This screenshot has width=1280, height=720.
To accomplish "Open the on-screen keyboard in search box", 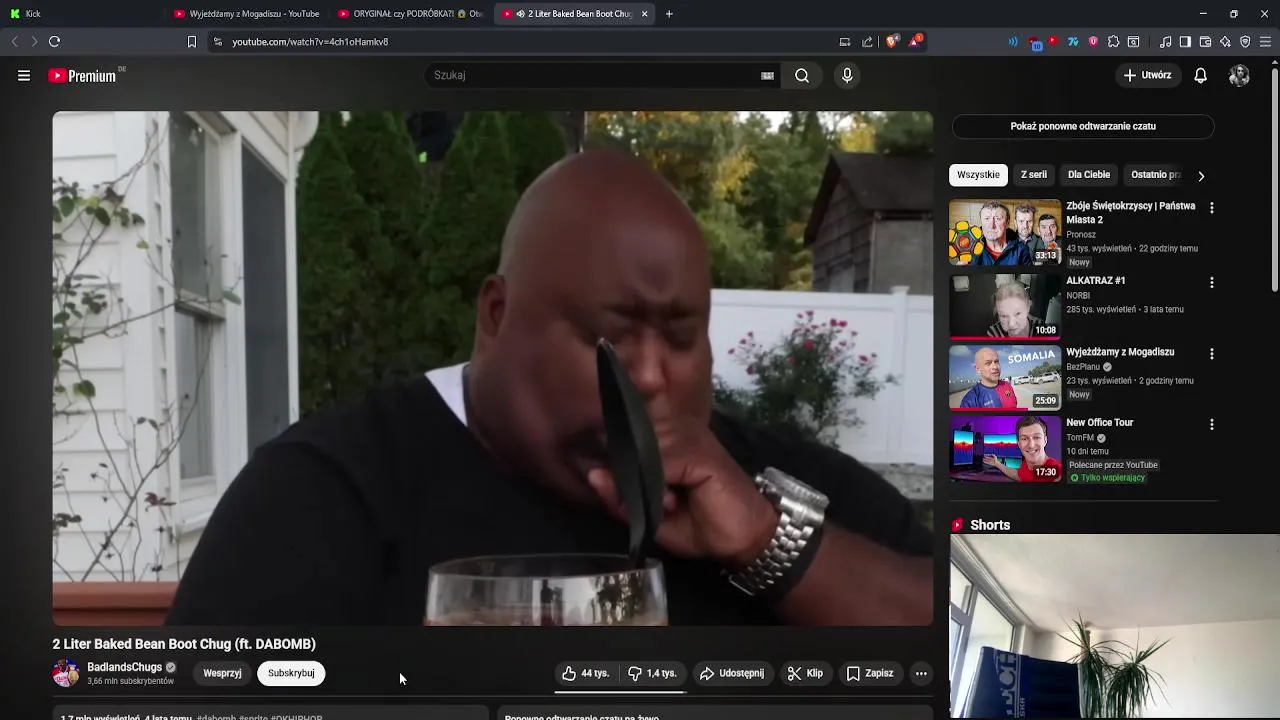I will [x=767, y=75].
